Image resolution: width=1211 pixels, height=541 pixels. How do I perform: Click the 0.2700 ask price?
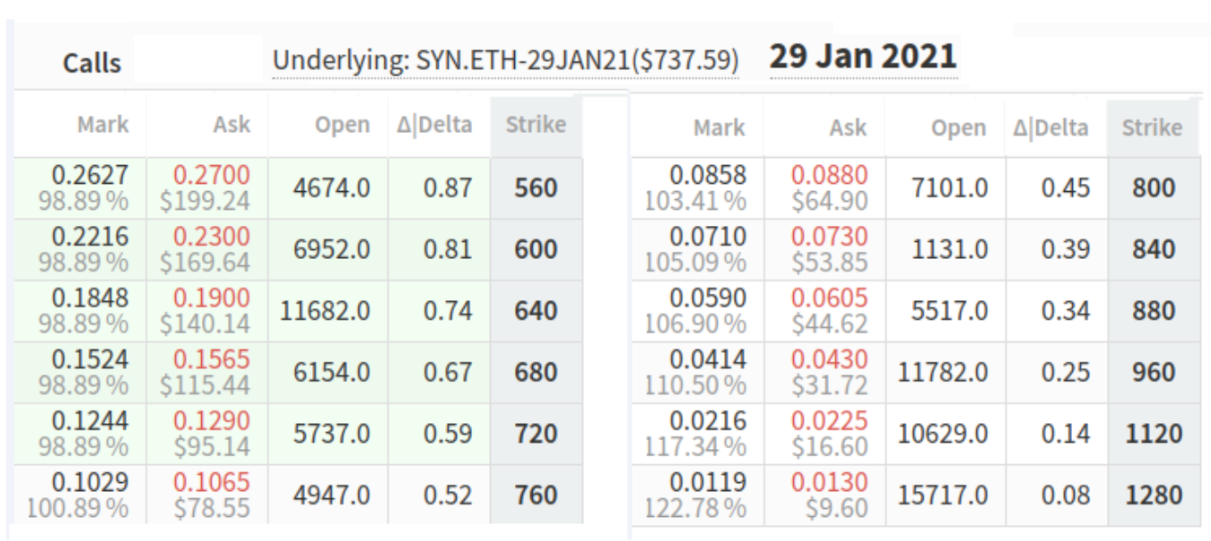pos(211,176)
